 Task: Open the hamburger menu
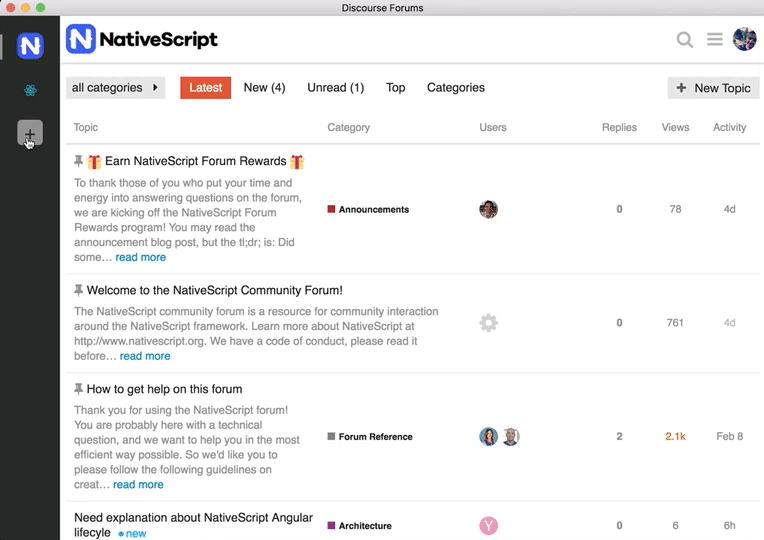pos(715,39)
